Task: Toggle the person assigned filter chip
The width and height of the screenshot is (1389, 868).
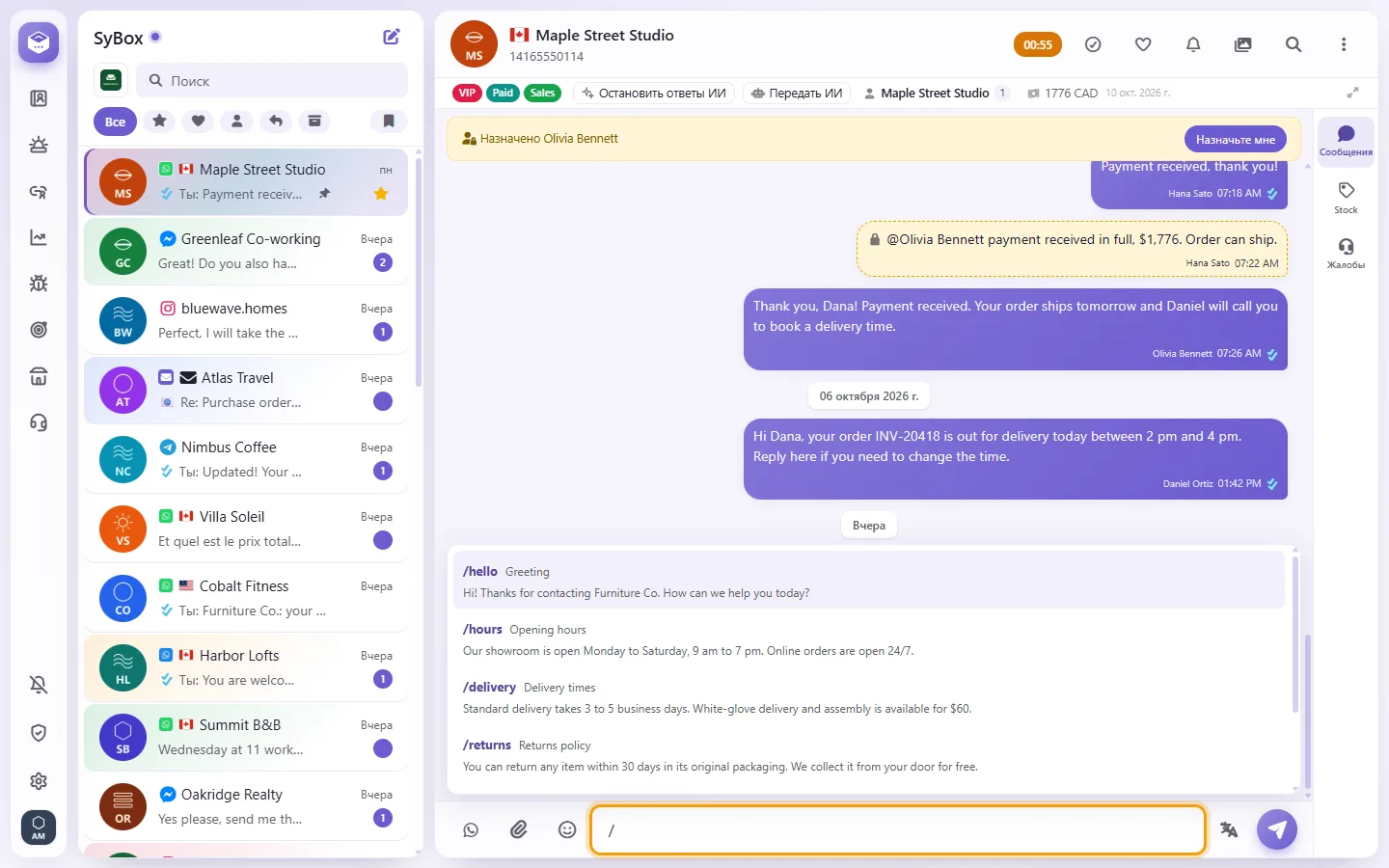Action: point(236,121)
